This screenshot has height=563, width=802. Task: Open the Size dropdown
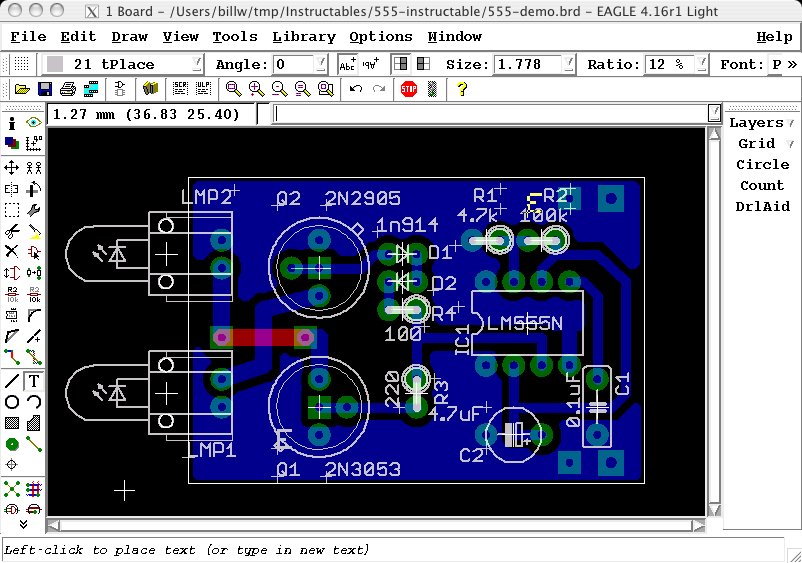point(569,64)
